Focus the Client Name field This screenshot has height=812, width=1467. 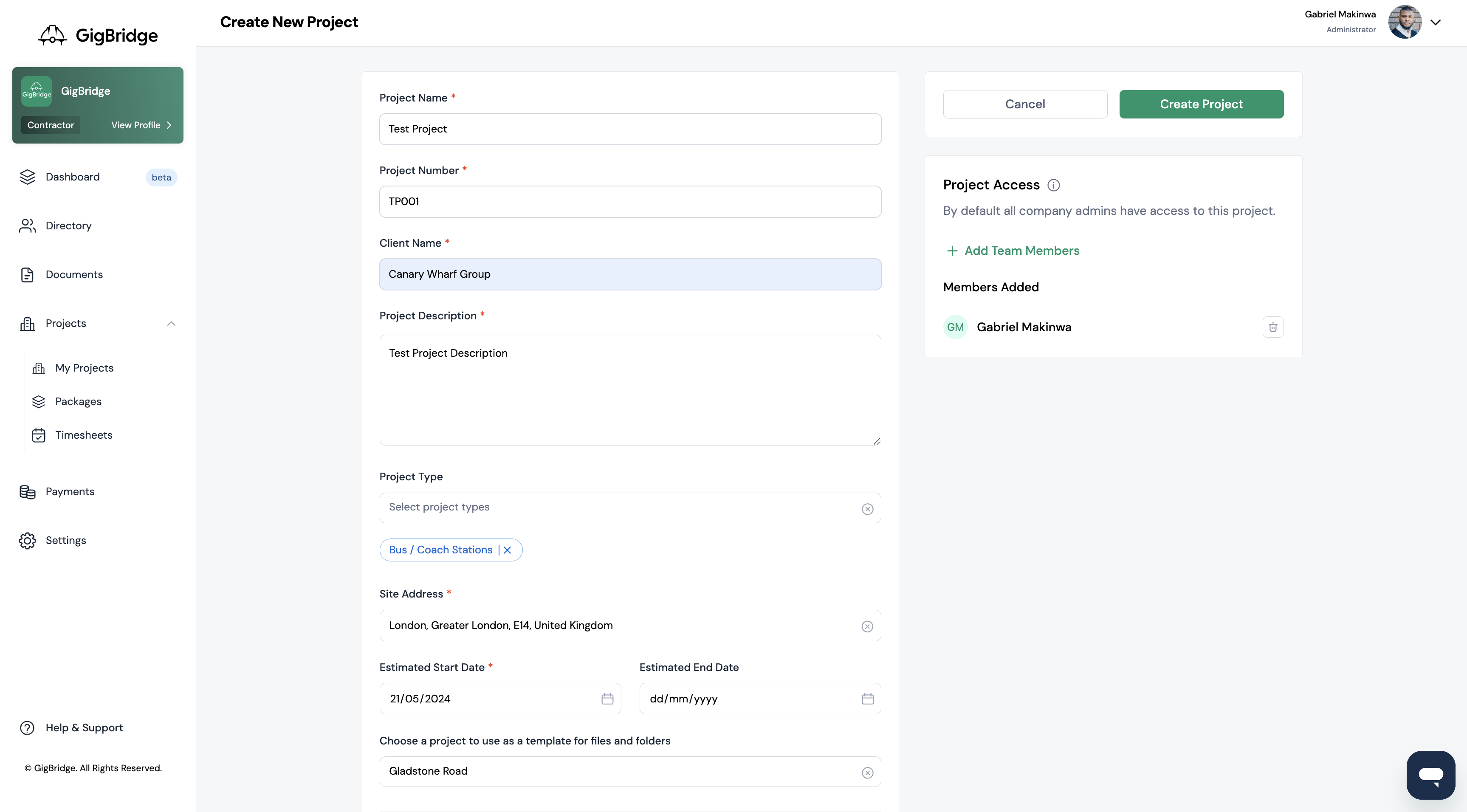tap(630, 274)
